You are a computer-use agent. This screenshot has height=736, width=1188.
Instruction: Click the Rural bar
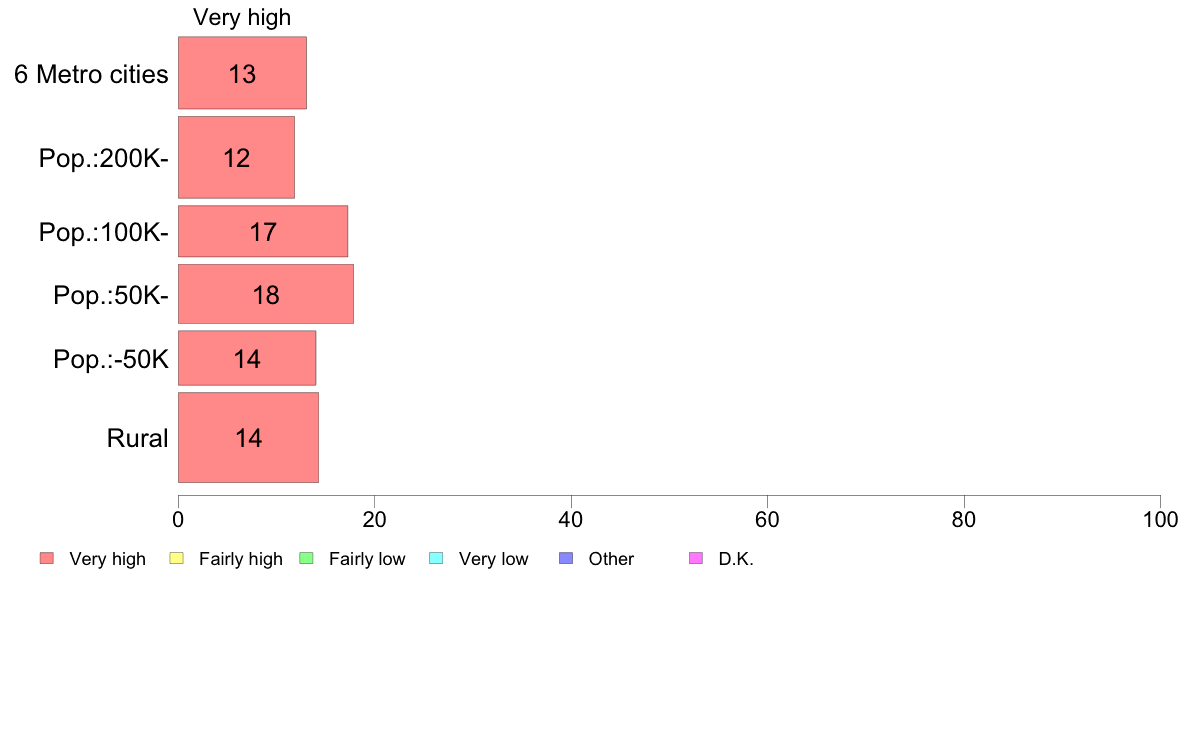point(248,437)
